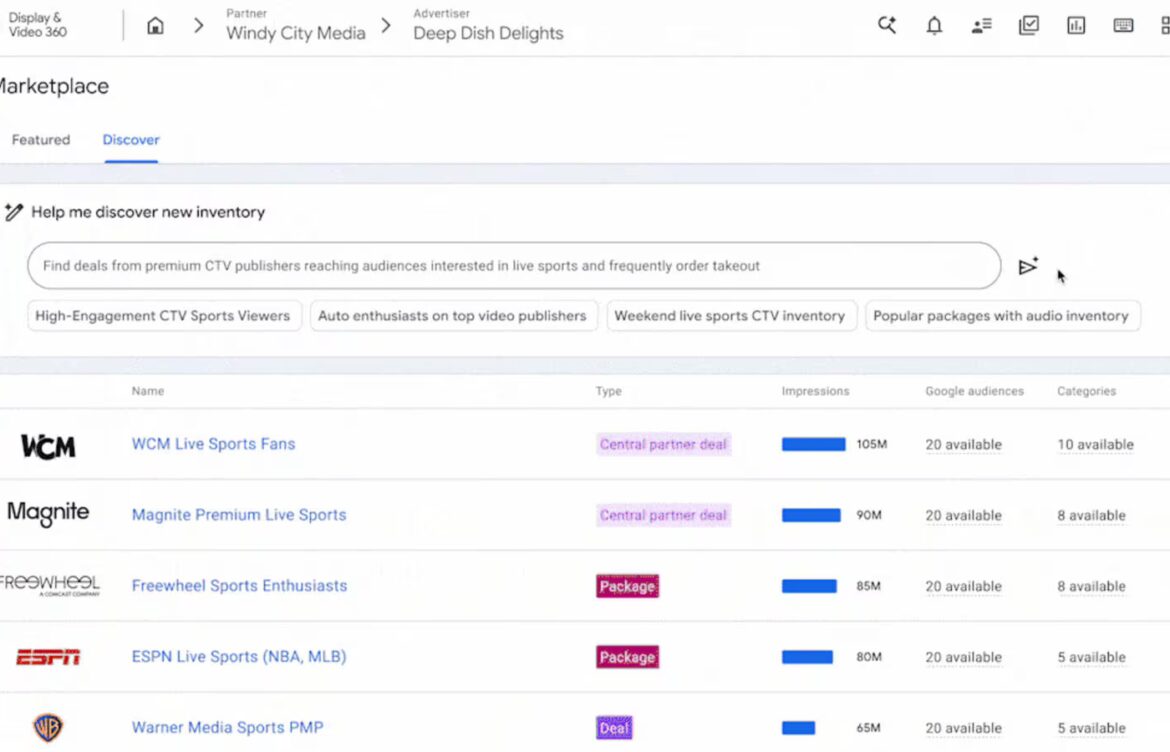Click the Warner Bros logo

48,727
